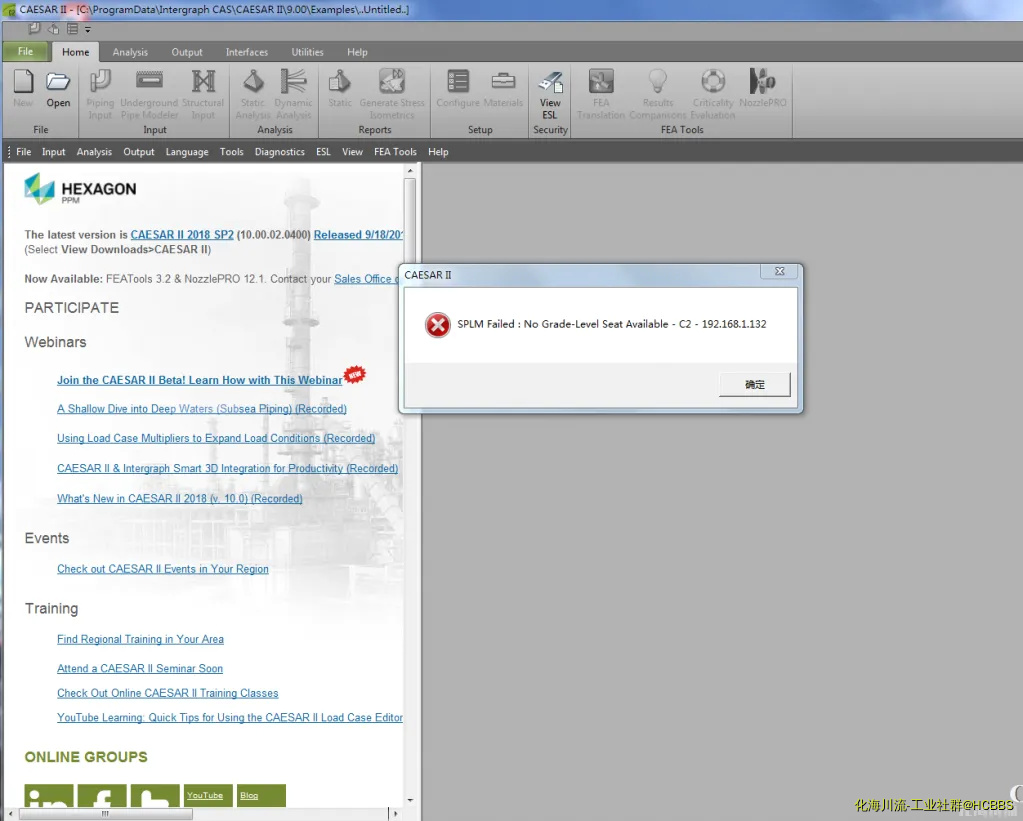Viewport: 1023px width, 821px height.
Task: Click the YouTube online group button
Action: [x=208, y=796]
